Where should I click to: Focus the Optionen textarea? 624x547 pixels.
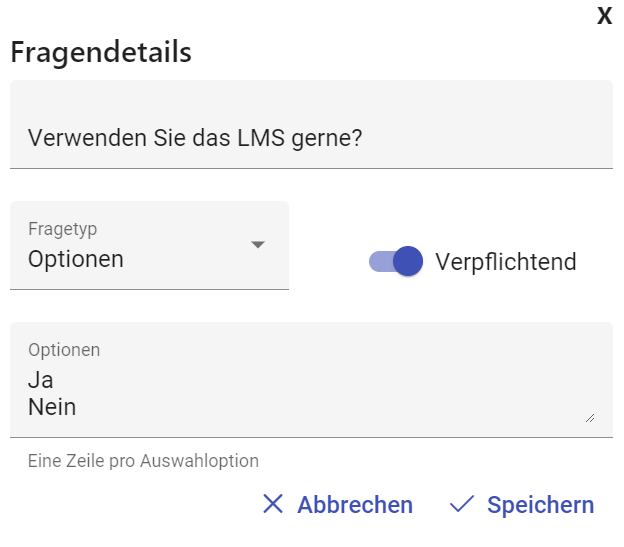coord(311,393)
